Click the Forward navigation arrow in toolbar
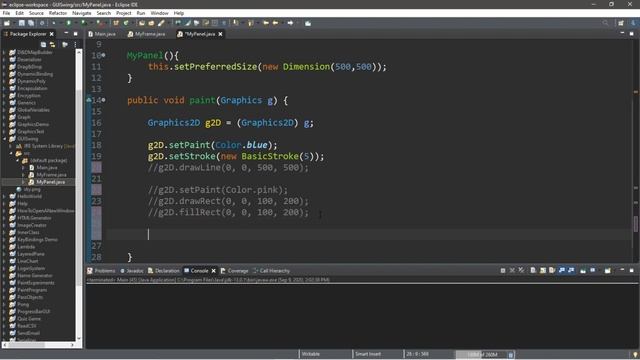640x360 pixels. (x=290, y=23)
